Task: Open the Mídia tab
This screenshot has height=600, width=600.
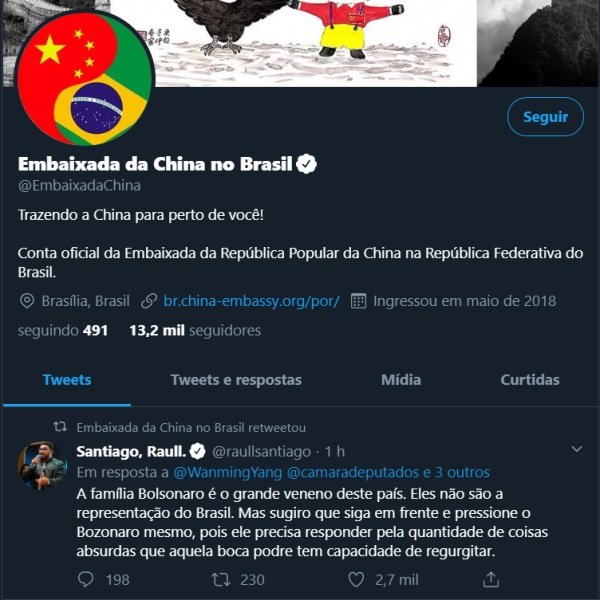Action: coord(401,380)
